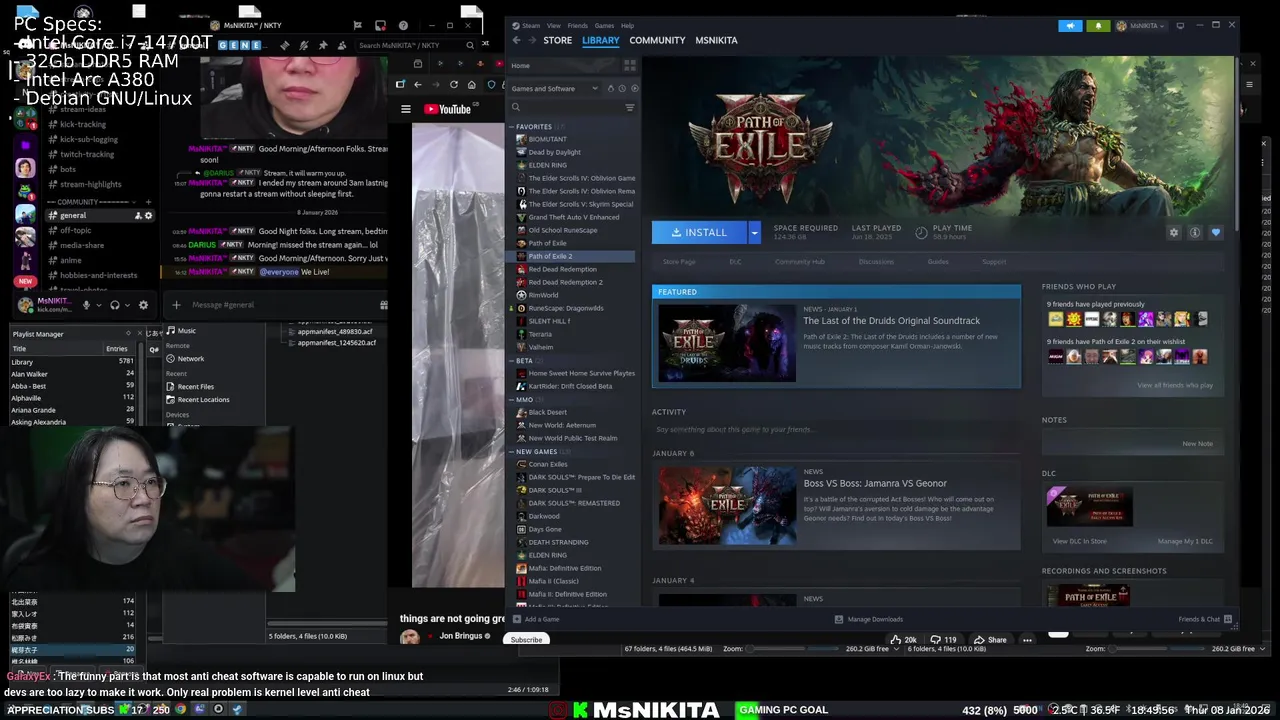Open the Friends menu in Steam
The width and height of the screenshot is (1280, 720).
point(578,26)
